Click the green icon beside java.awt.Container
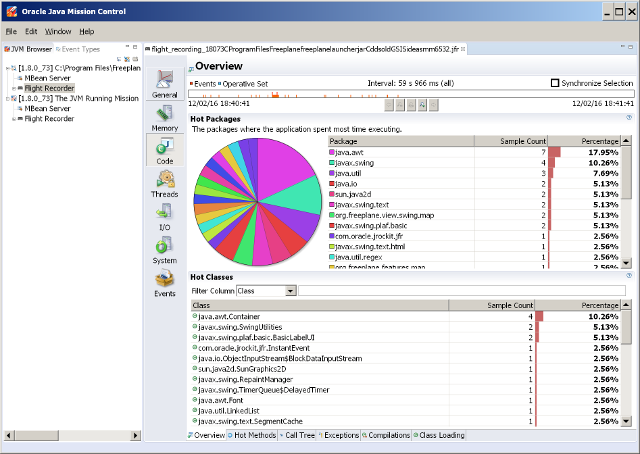This screenshot has width=640, height=454. tap(195, 316)
